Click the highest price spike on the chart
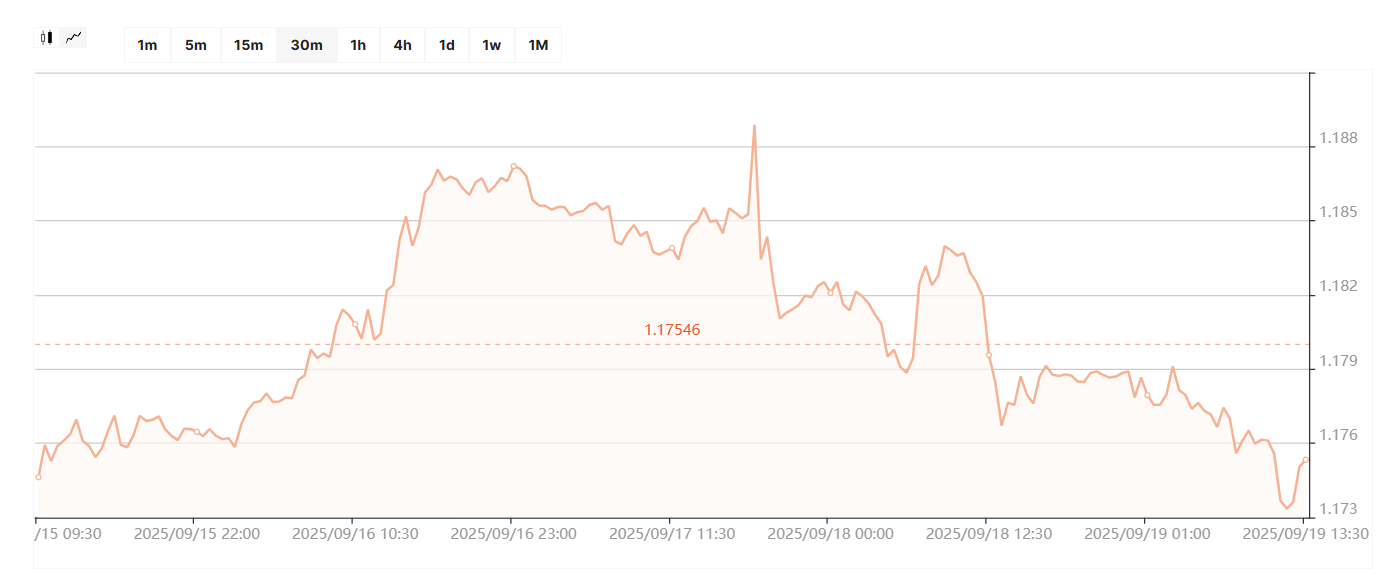 point(754,126)
